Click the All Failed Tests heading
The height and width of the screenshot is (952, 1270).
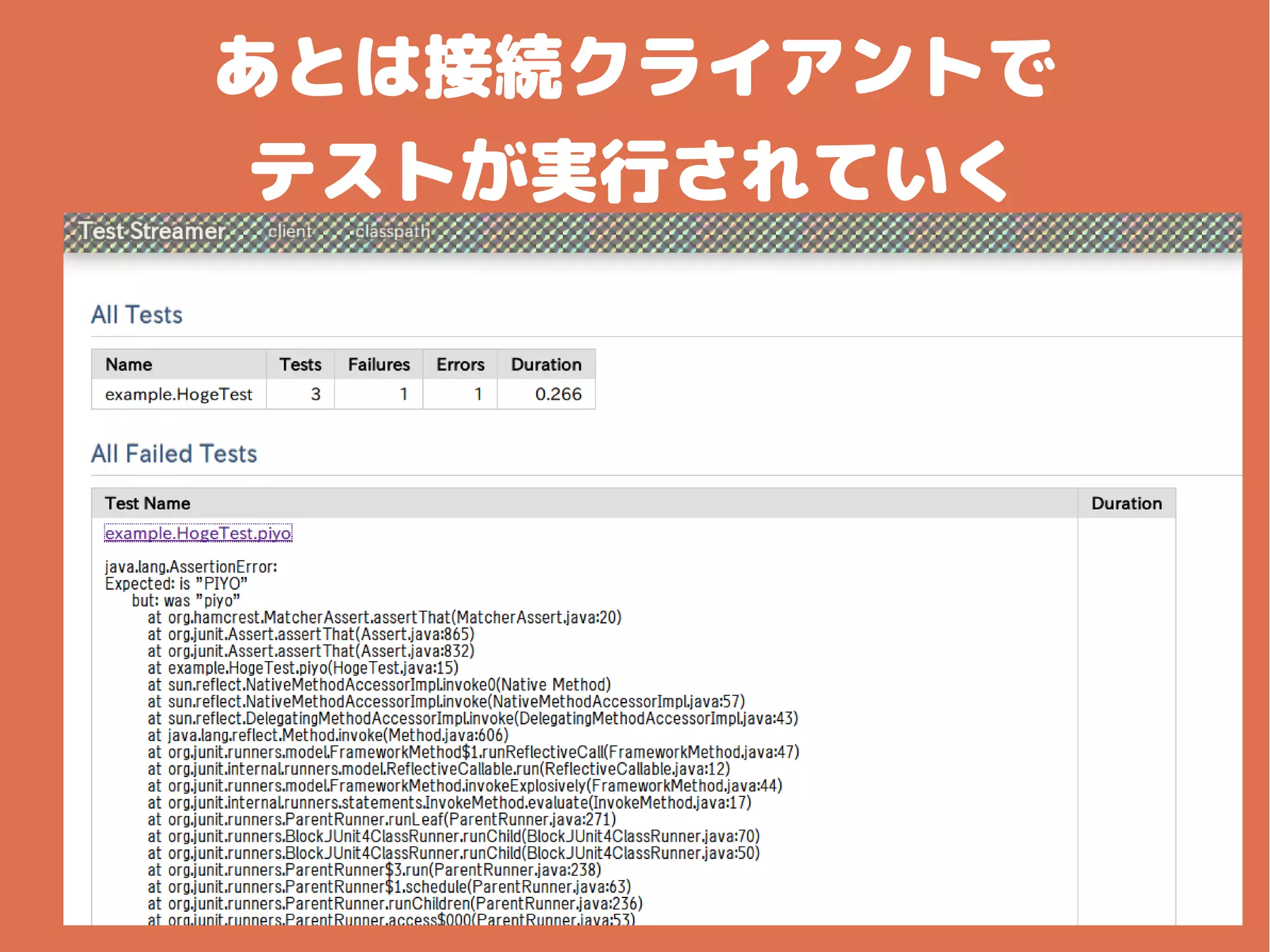pos(174,454)
